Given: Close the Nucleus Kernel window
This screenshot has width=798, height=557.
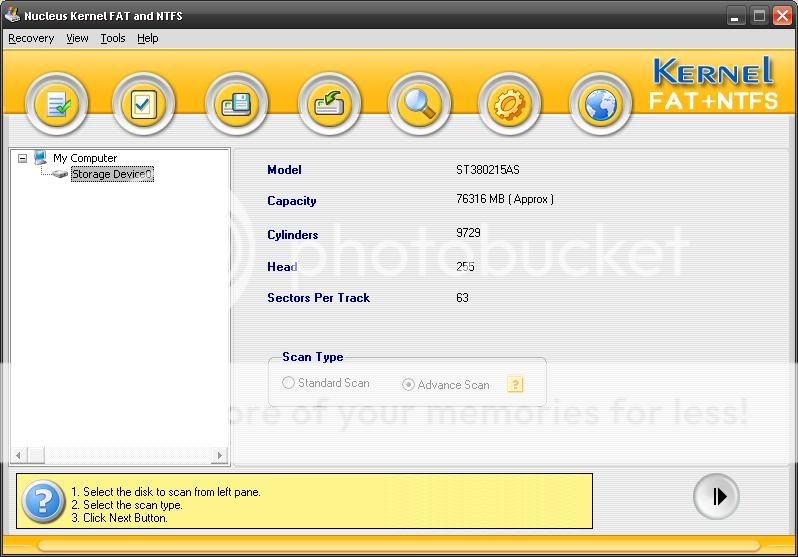Looking at the screenshot, I should pyautogui.click(x=782, y=16).
